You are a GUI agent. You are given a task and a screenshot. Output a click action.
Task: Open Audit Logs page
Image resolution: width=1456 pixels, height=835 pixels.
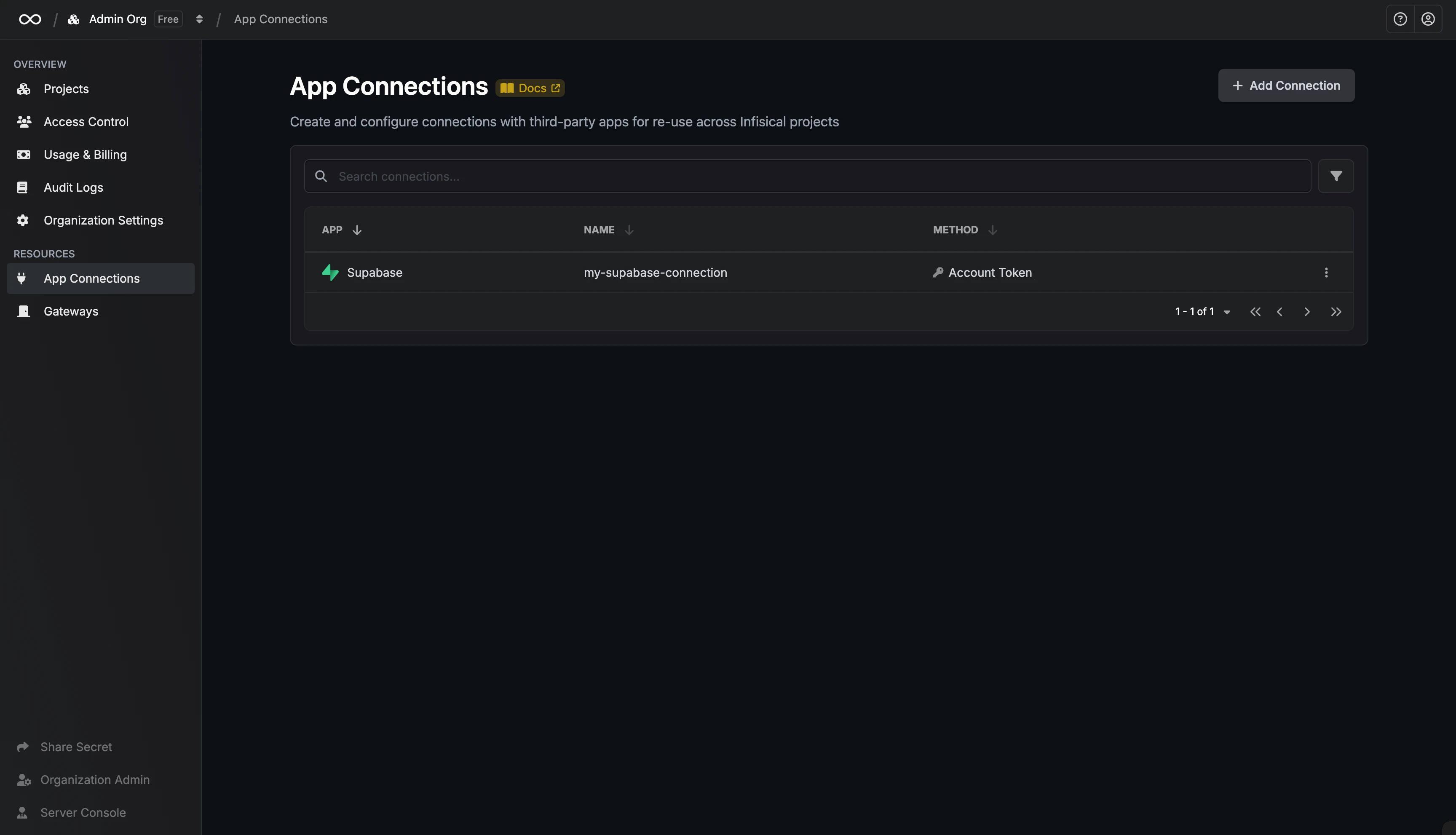[x=100, y=187]
